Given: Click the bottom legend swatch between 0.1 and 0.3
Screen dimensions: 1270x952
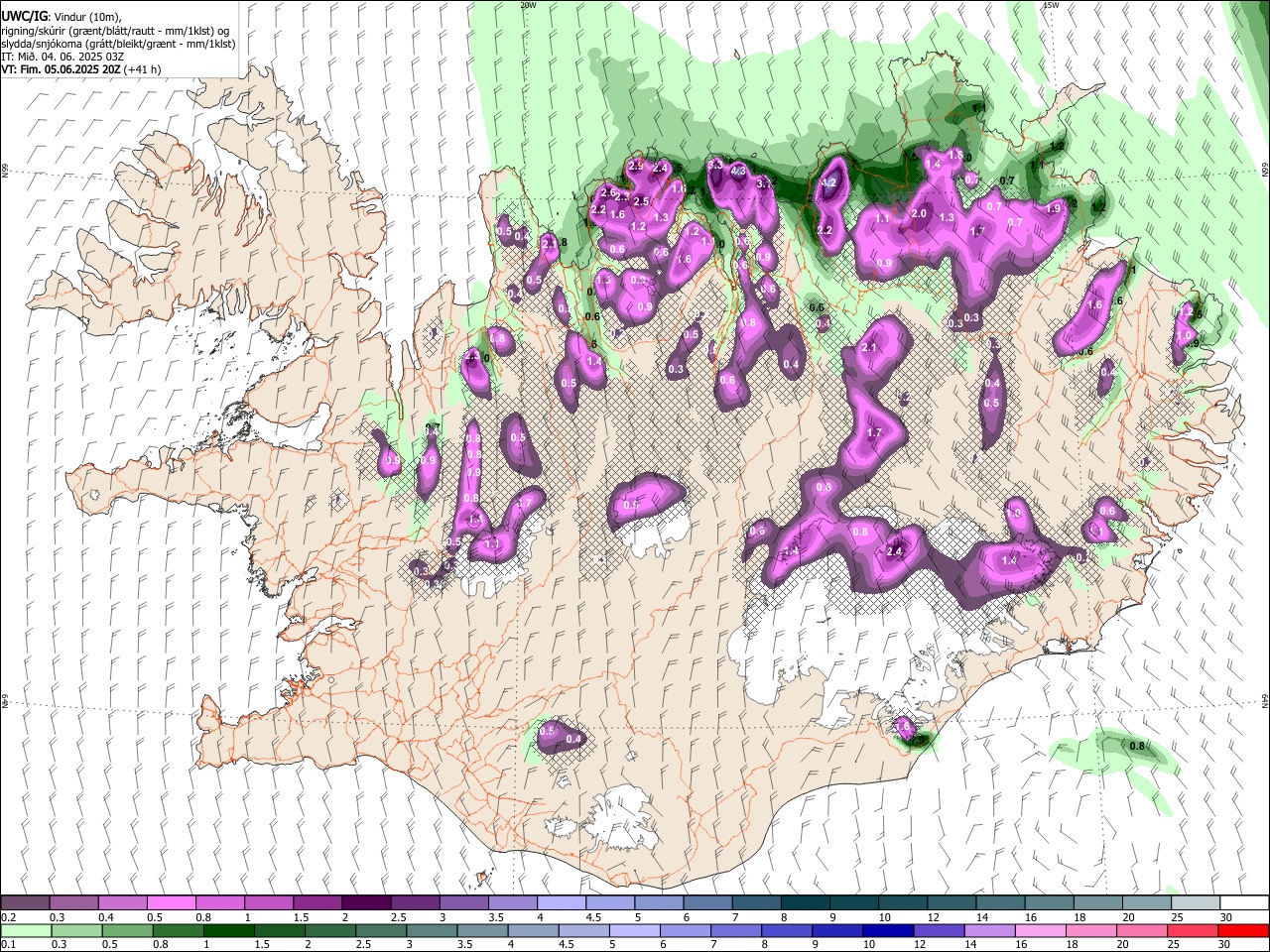Looking at the screenshot, I should tap(26, 930).
